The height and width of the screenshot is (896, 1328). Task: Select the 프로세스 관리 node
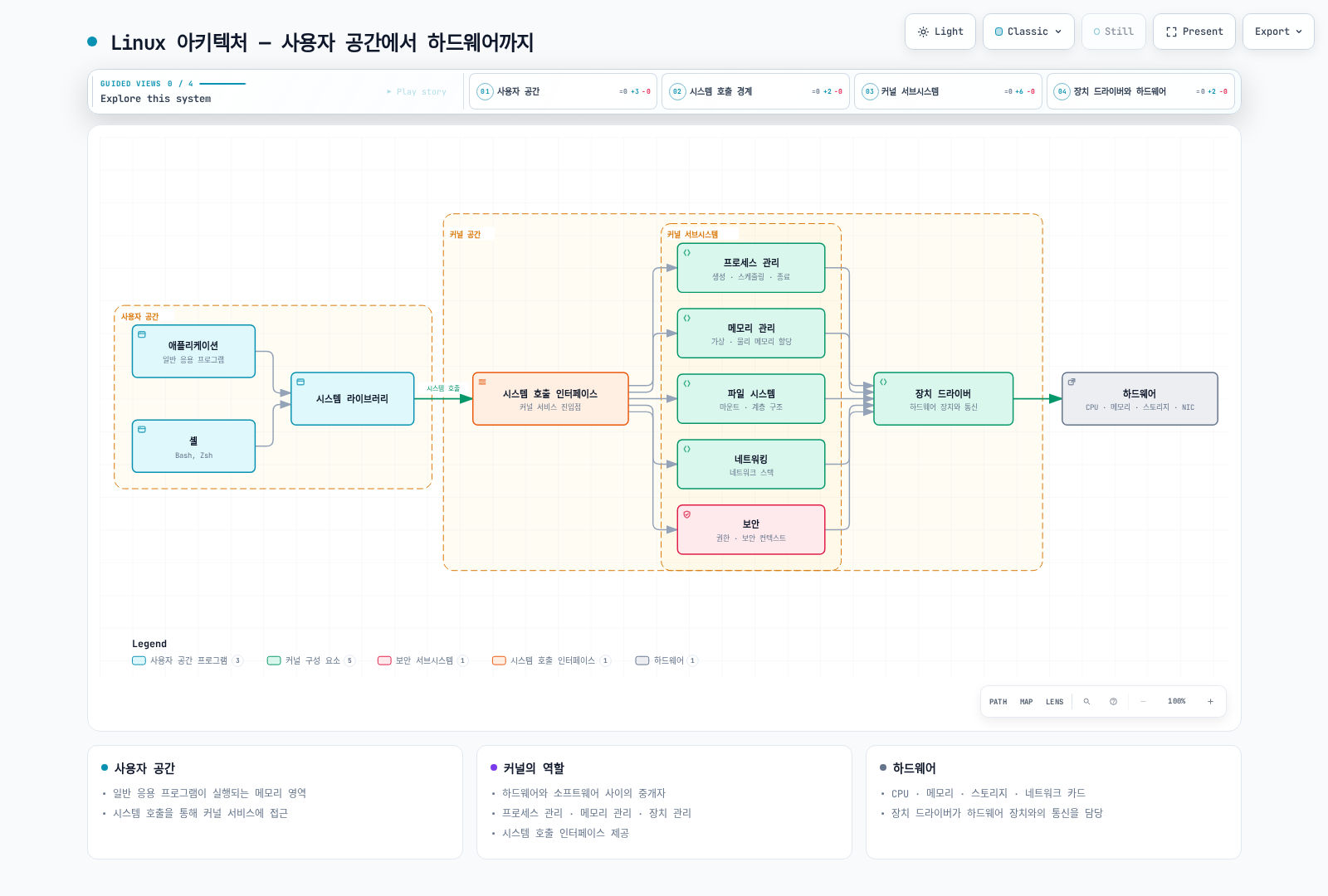[x=751, y=268]
